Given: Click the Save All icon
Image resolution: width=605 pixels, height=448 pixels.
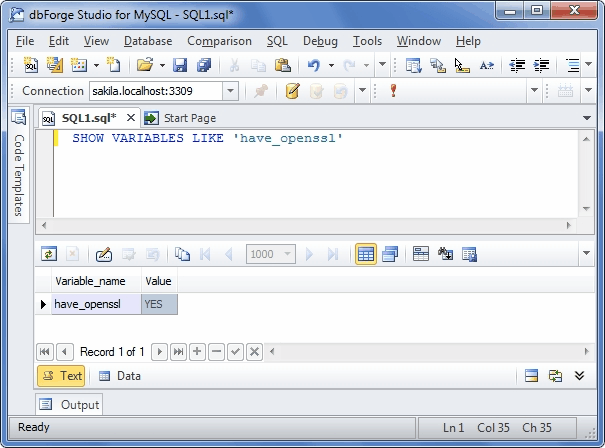Looking at the screenshot, I should 204,65.
